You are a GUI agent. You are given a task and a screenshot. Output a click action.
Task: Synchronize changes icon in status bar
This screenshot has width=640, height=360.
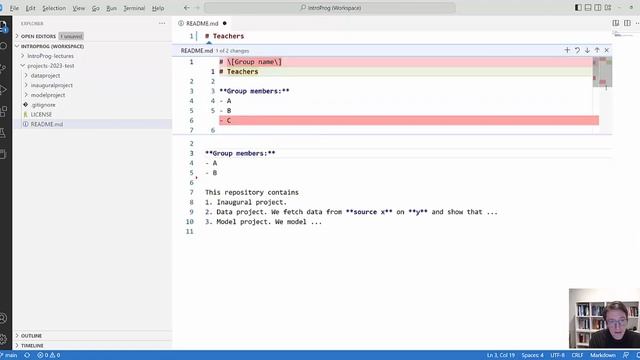point(27,355)
